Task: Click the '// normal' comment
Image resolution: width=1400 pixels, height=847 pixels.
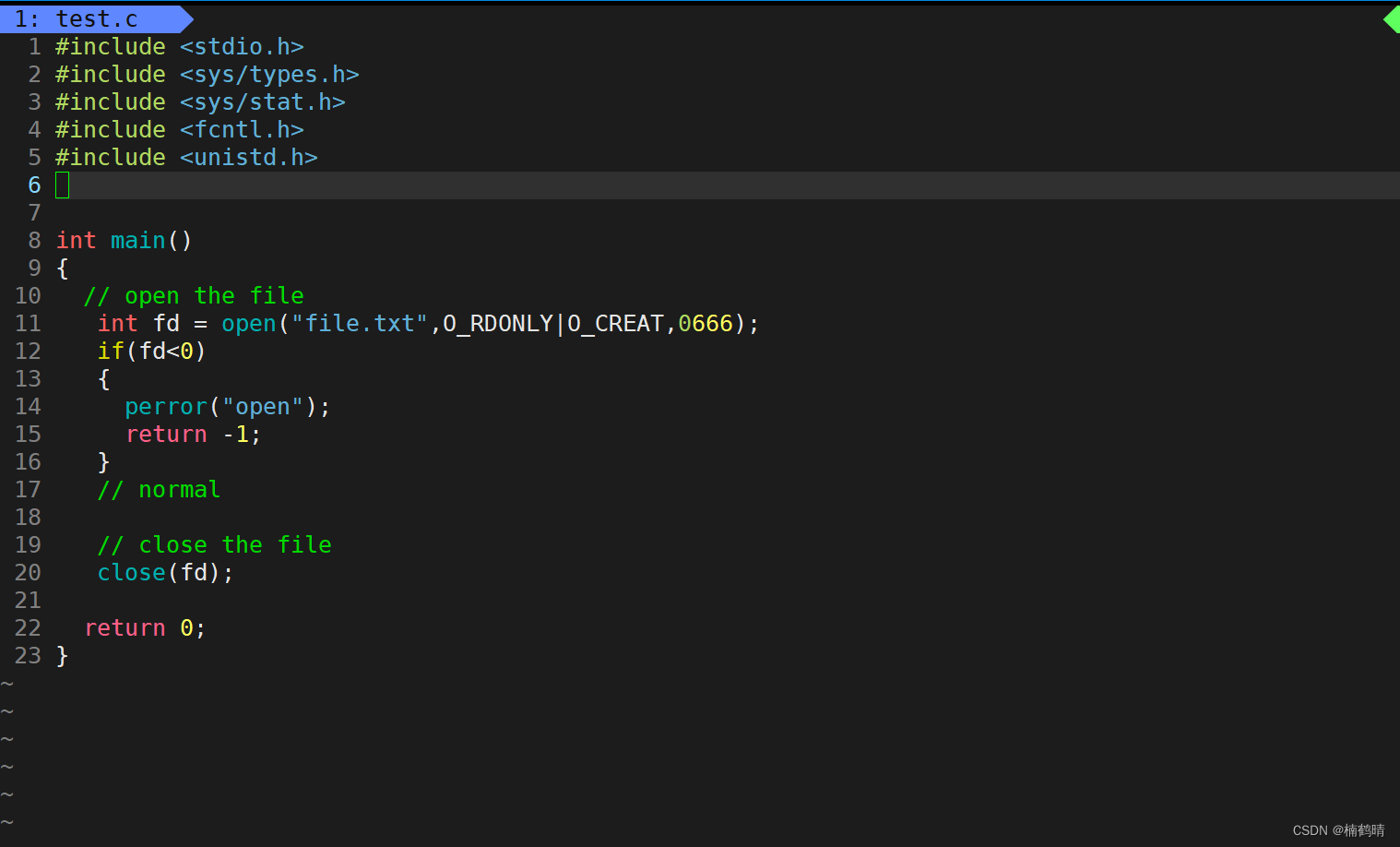Action: [159, 490]
